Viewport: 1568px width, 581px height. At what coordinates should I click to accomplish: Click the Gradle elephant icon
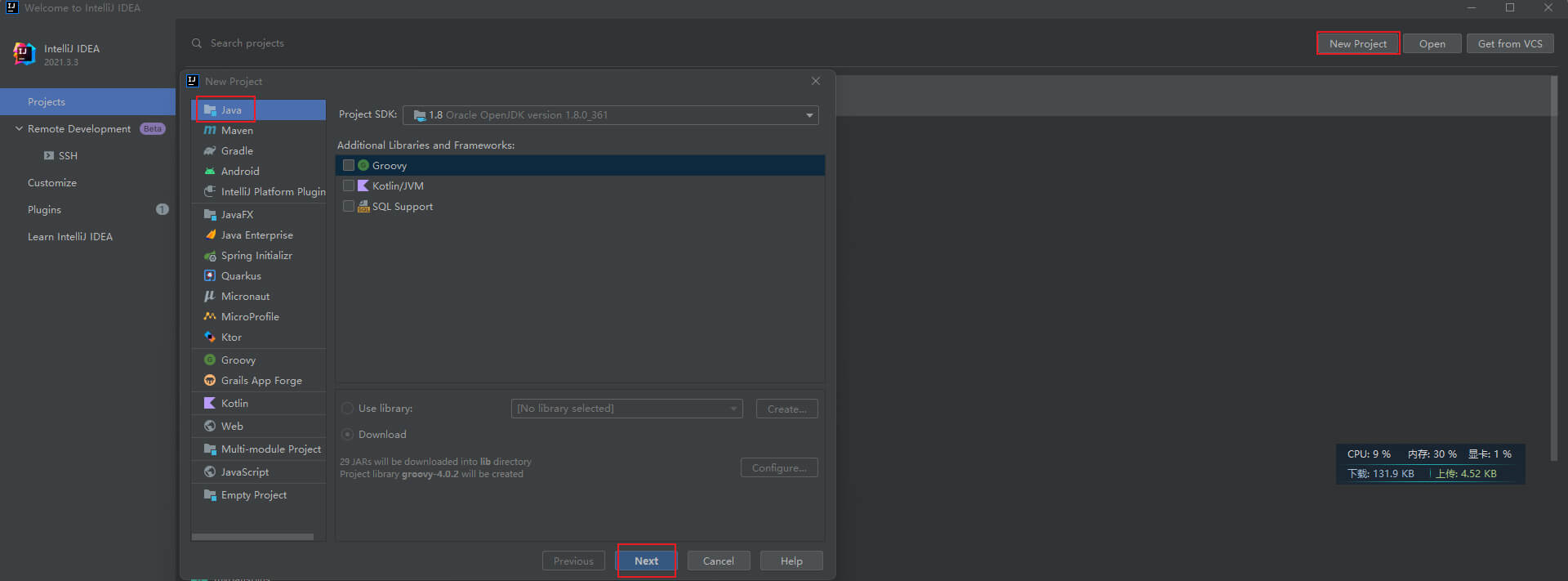click(x=210, y=151)
